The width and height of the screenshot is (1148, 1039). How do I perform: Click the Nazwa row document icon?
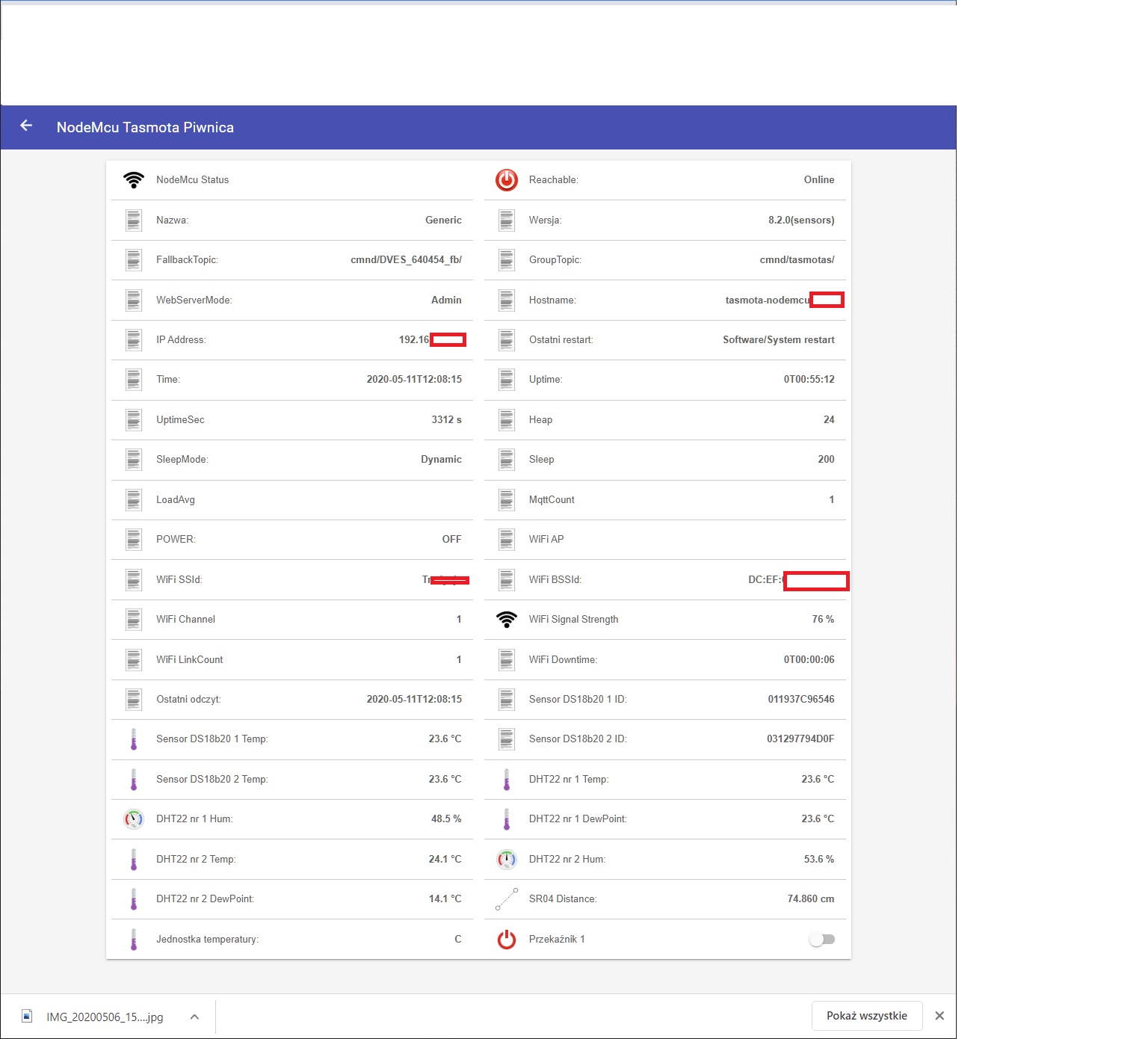pos(134,221)
